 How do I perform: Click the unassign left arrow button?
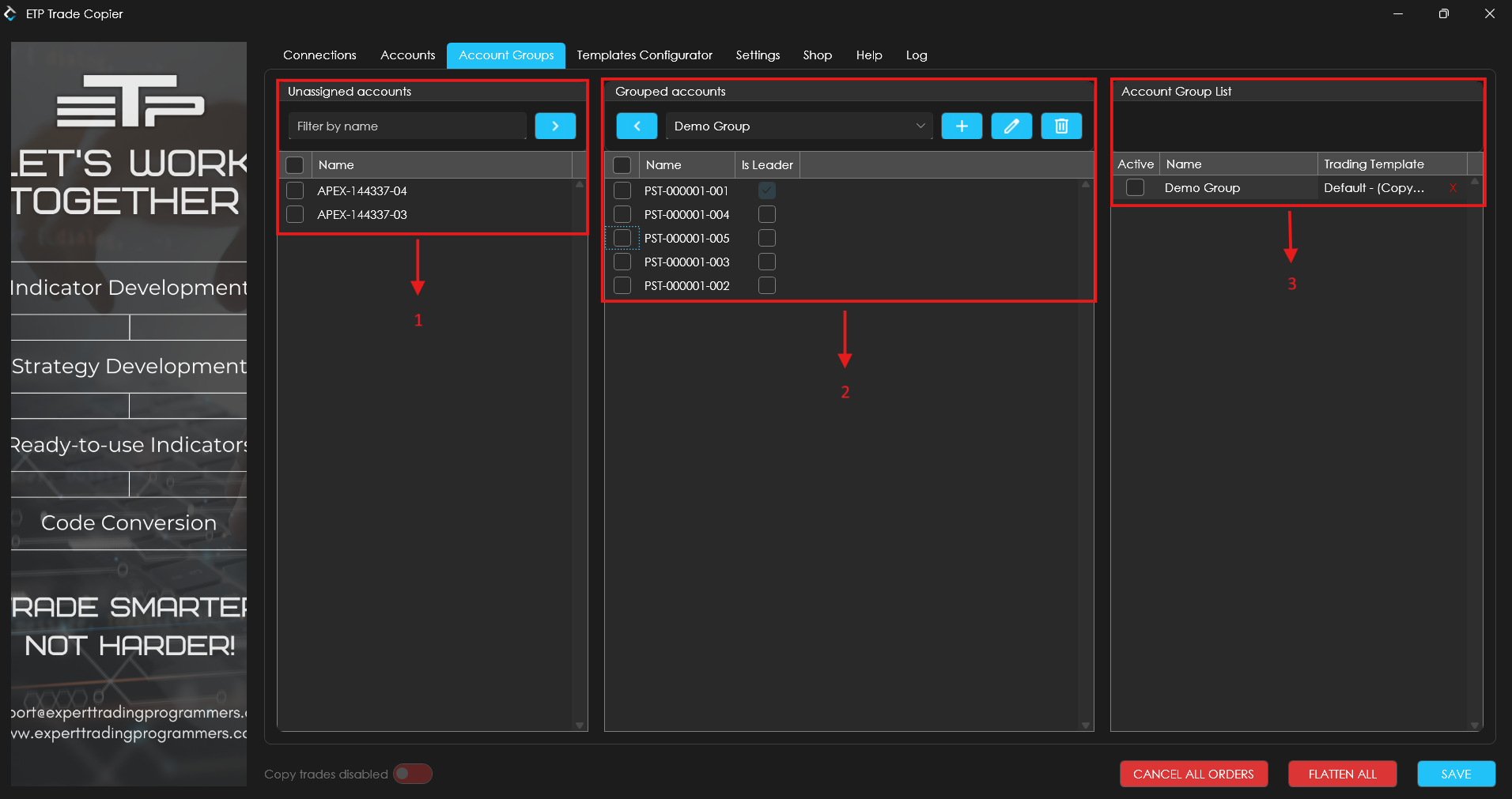click(636, 126)
